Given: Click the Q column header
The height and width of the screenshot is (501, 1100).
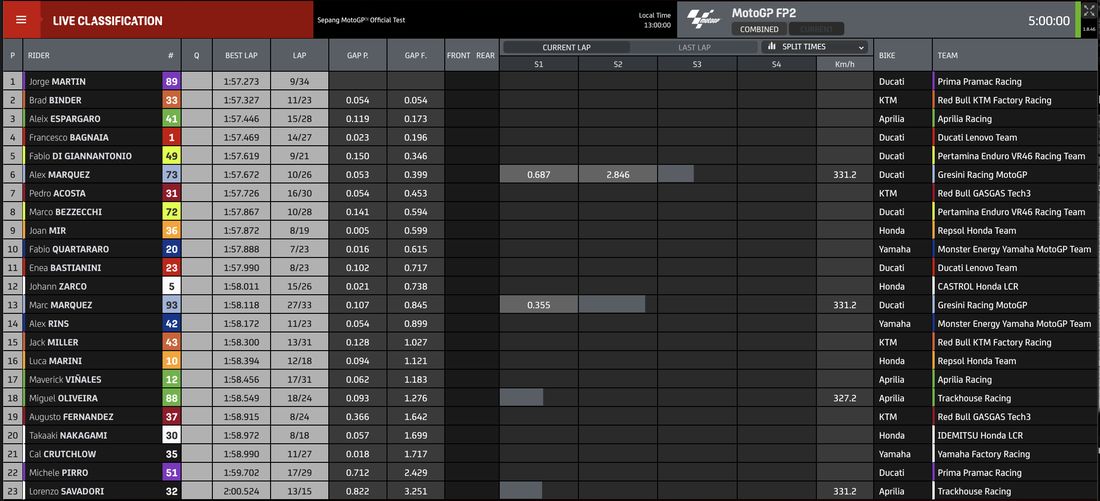Looking at the screenshot, I should pyautogui.click(x=196, y=55).
